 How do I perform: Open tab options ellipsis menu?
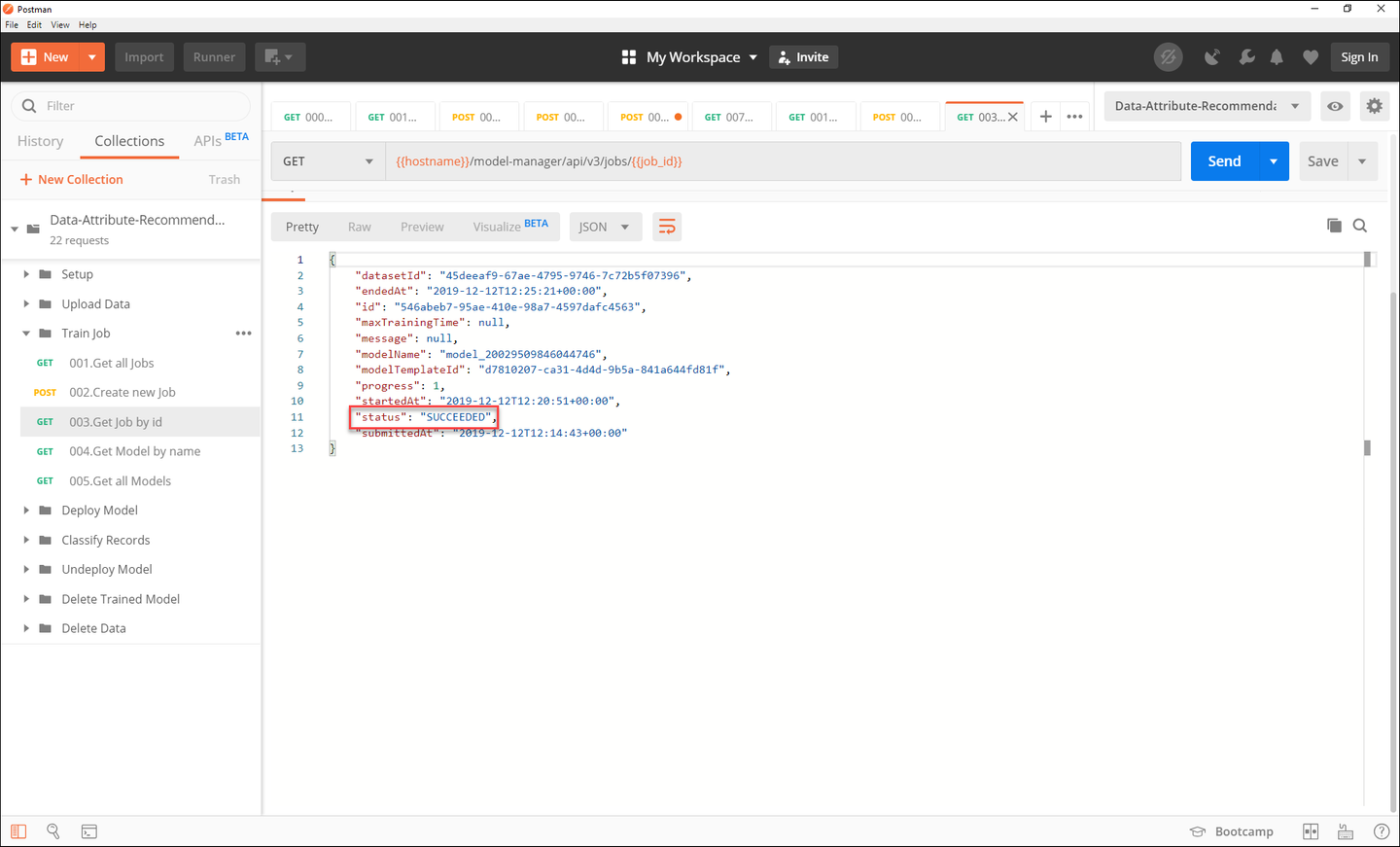tap(1074, 117)
